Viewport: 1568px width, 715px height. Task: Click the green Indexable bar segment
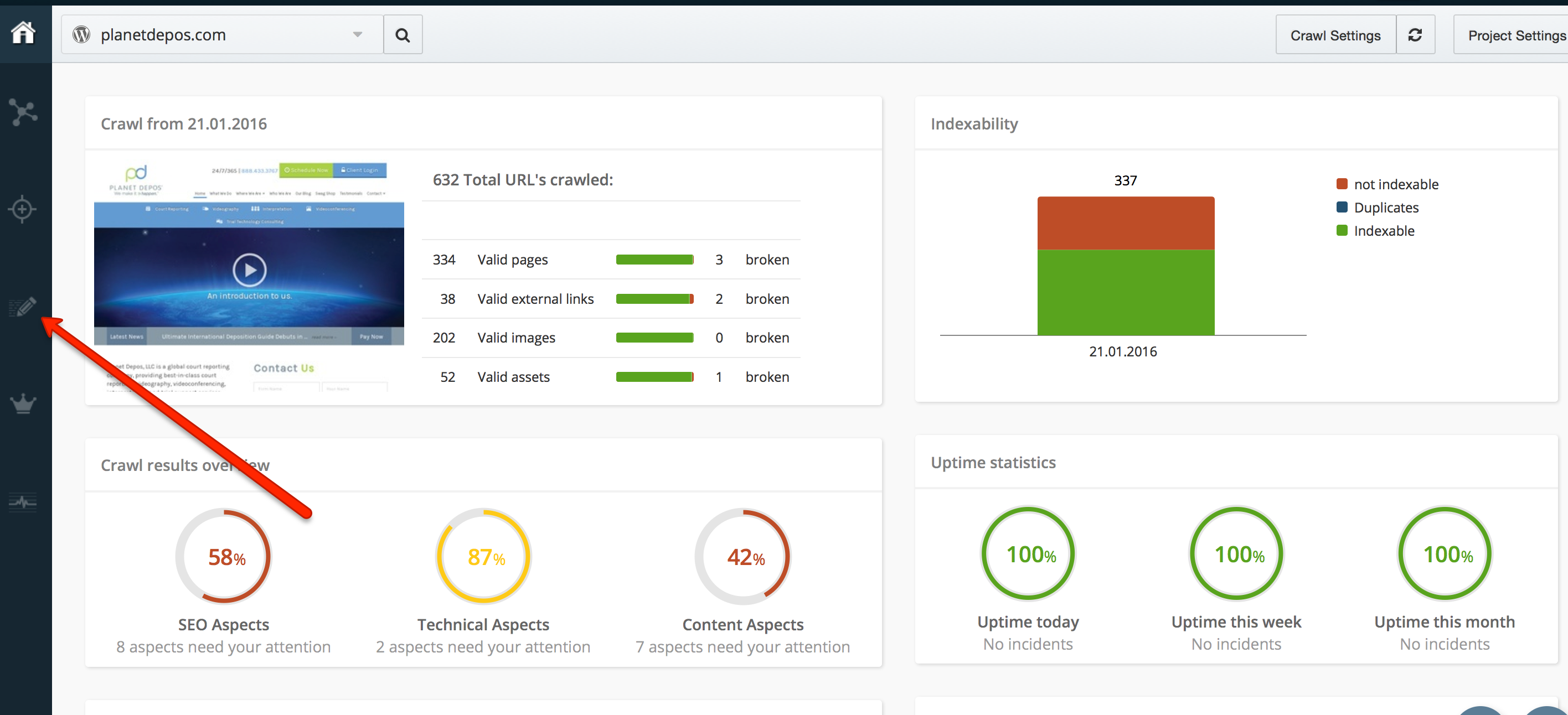pos(1126,293)
